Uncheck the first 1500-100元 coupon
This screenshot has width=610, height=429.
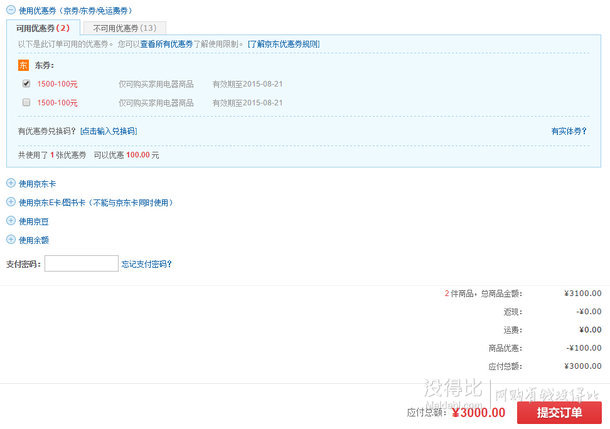[x=26, y=84]
